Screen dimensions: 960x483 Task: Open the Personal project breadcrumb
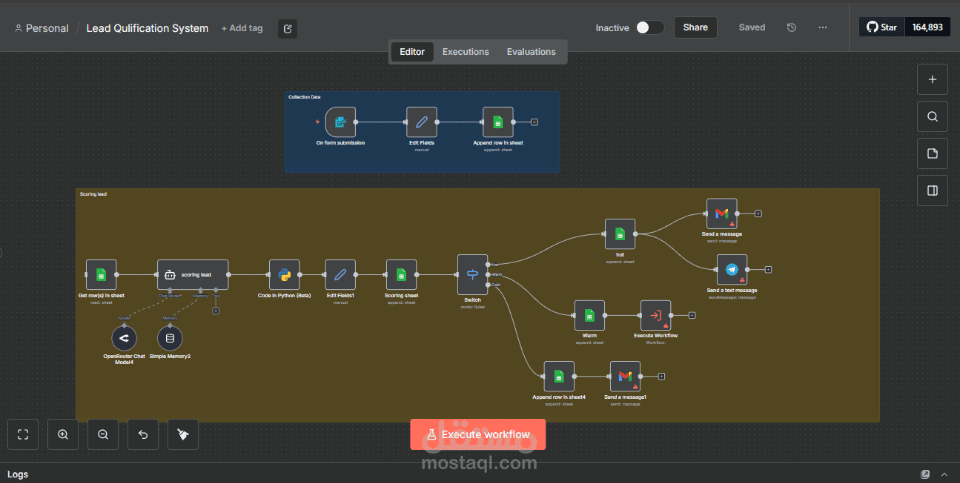click(x=42, y=28)
